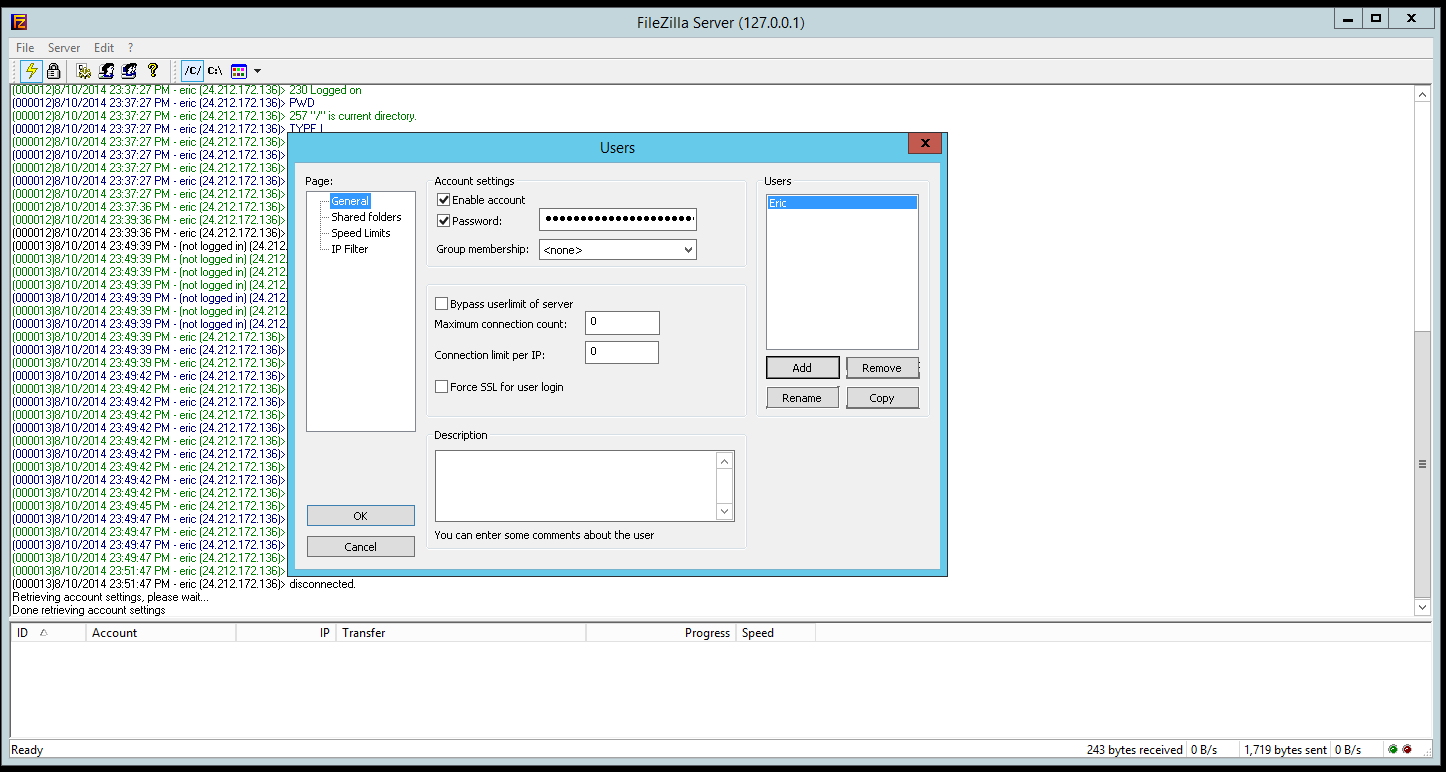The image size is (1446, 772).
Task: Open the ? help menu
Action: coord(130,48)
